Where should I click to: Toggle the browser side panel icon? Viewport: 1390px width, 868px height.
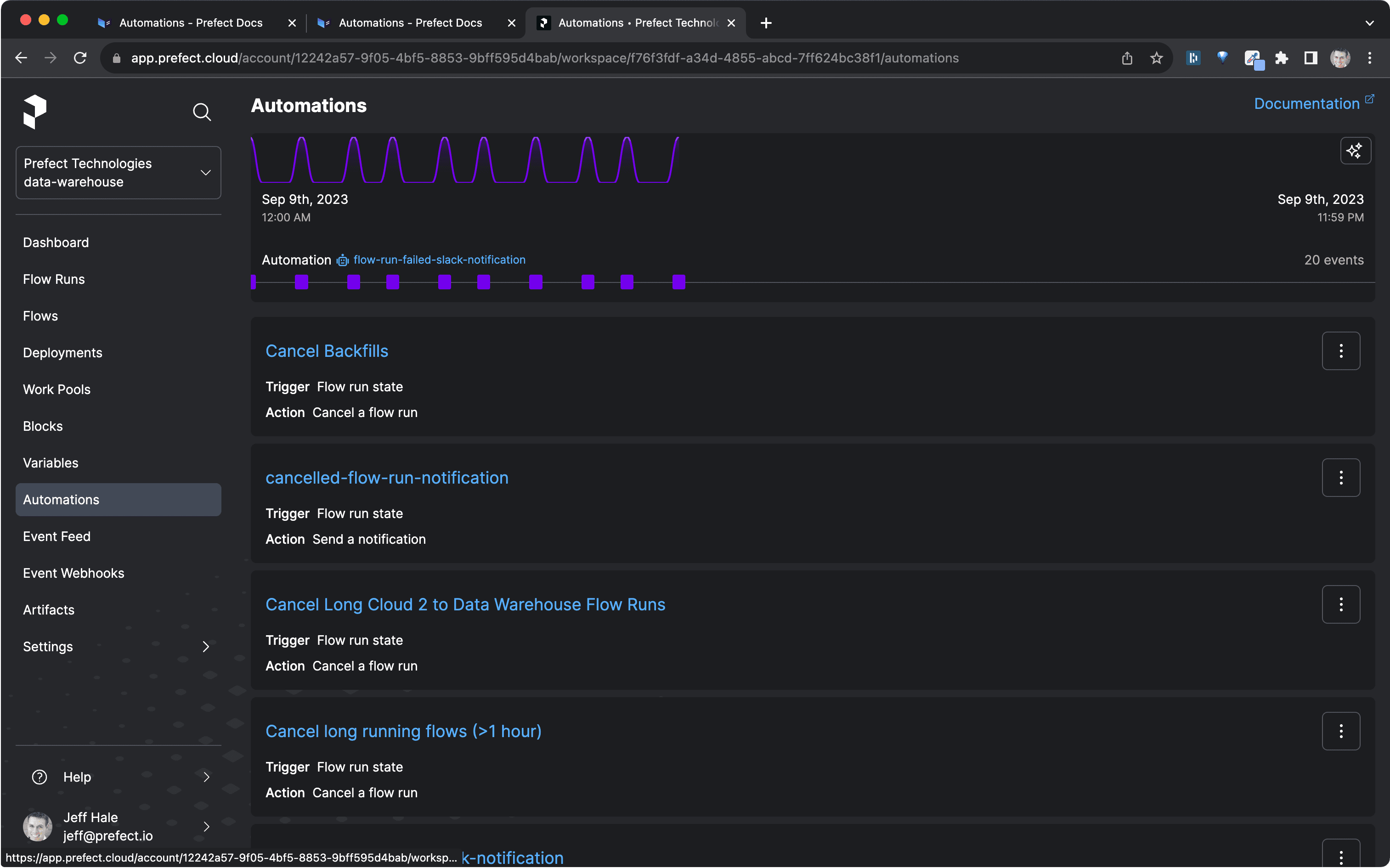[x=1311, y=58]
